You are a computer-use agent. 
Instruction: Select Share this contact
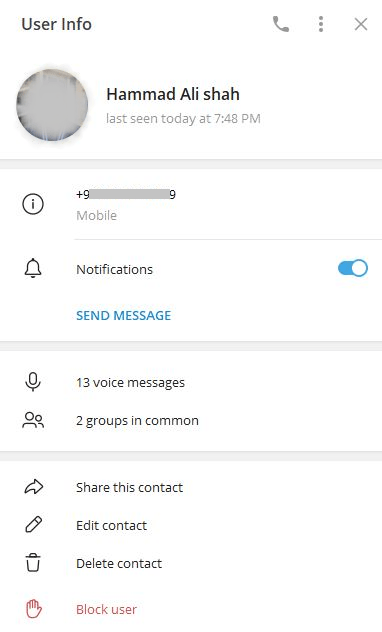pos(129,487)
